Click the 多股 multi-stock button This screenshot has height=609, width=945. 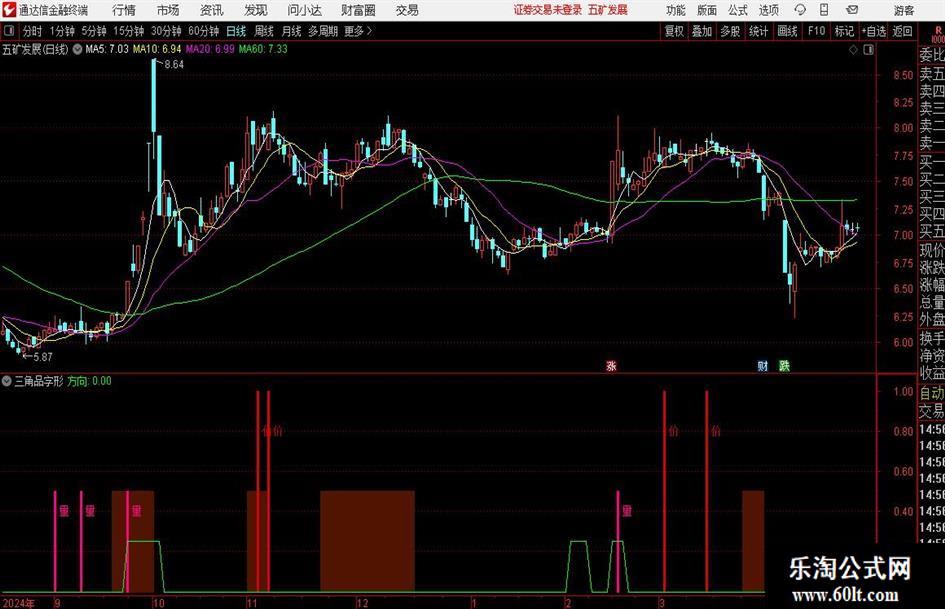[730, 31]
